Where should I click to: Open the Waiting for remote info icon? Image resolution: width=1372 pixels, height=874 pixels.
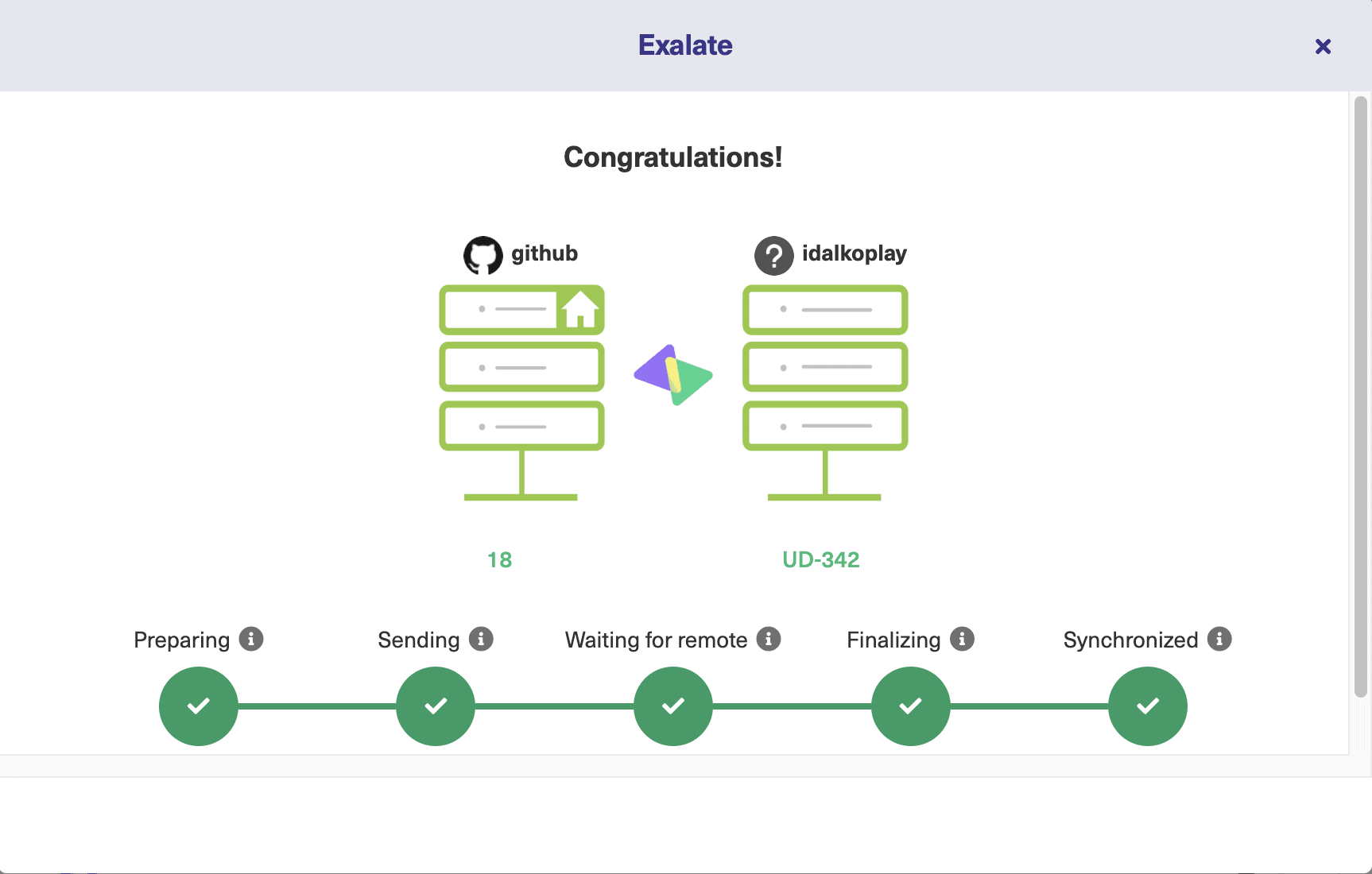(769, 639)
